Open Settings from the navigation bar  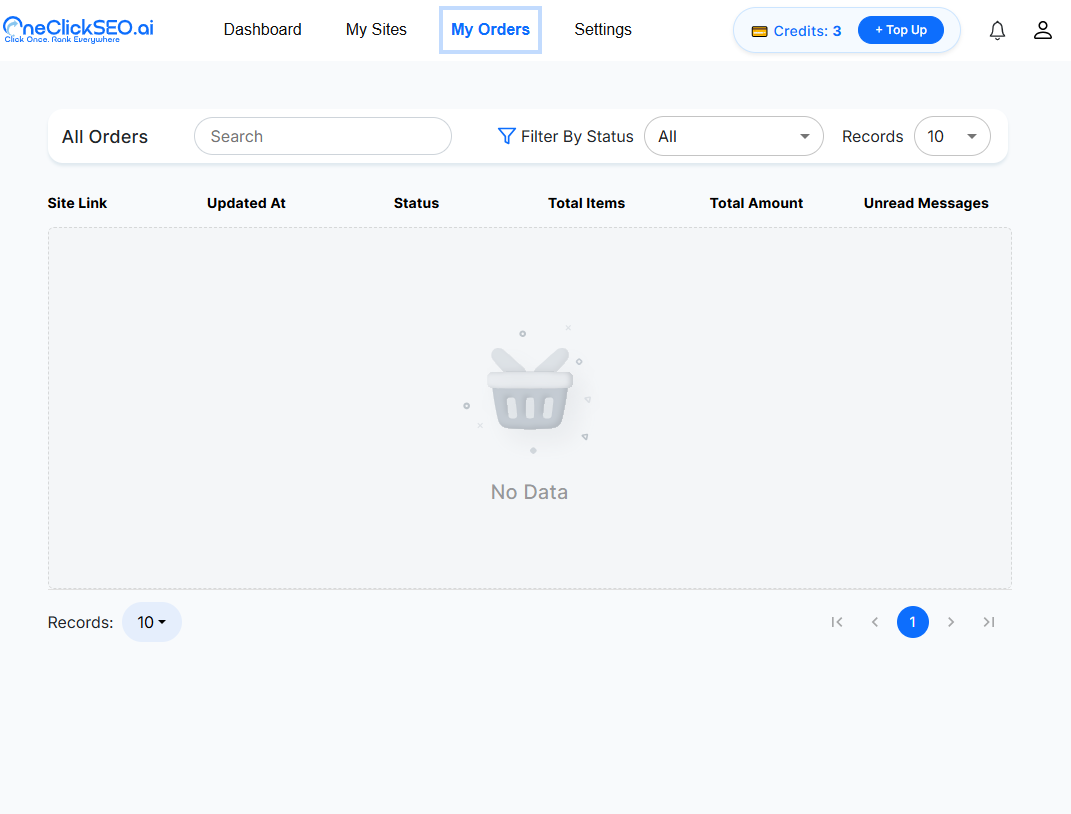[602, 29]
